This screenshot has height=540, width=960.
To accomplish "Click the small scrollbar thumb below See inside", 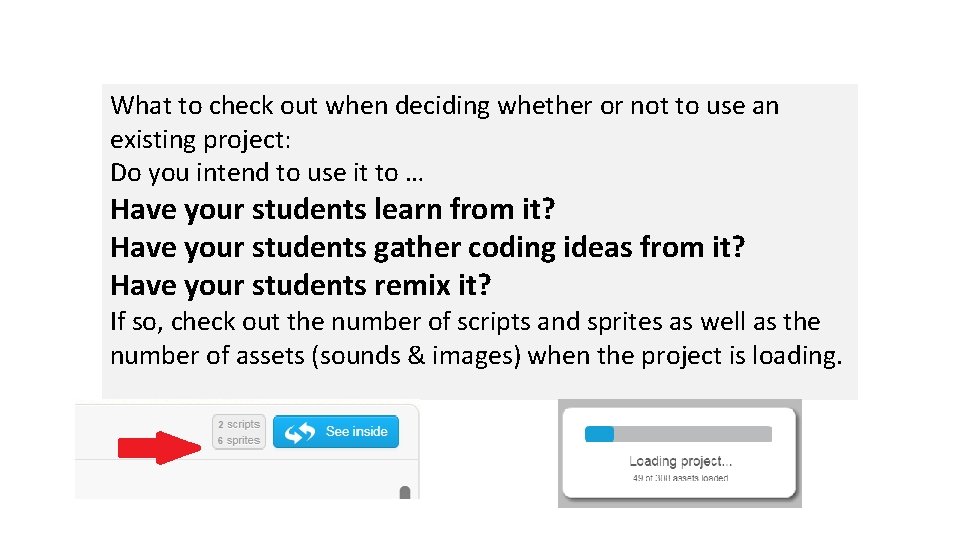I will (x=405, y=493).
